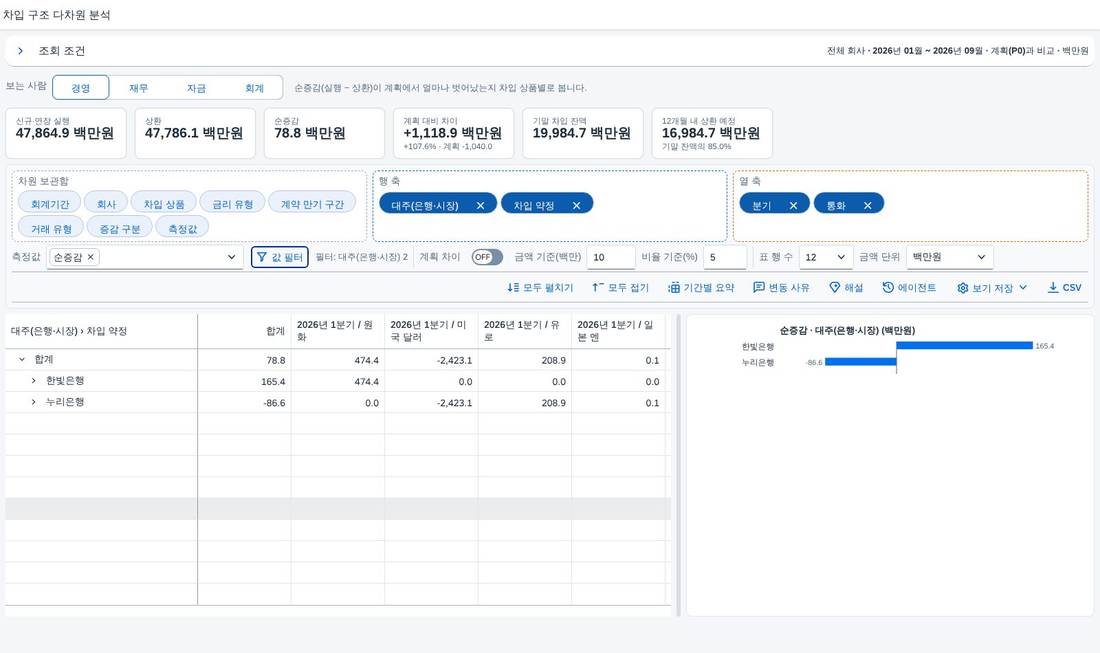Pick the 차입 상품 dimension chip
This screenshot has height=653, width=1100.
(163, 204)
